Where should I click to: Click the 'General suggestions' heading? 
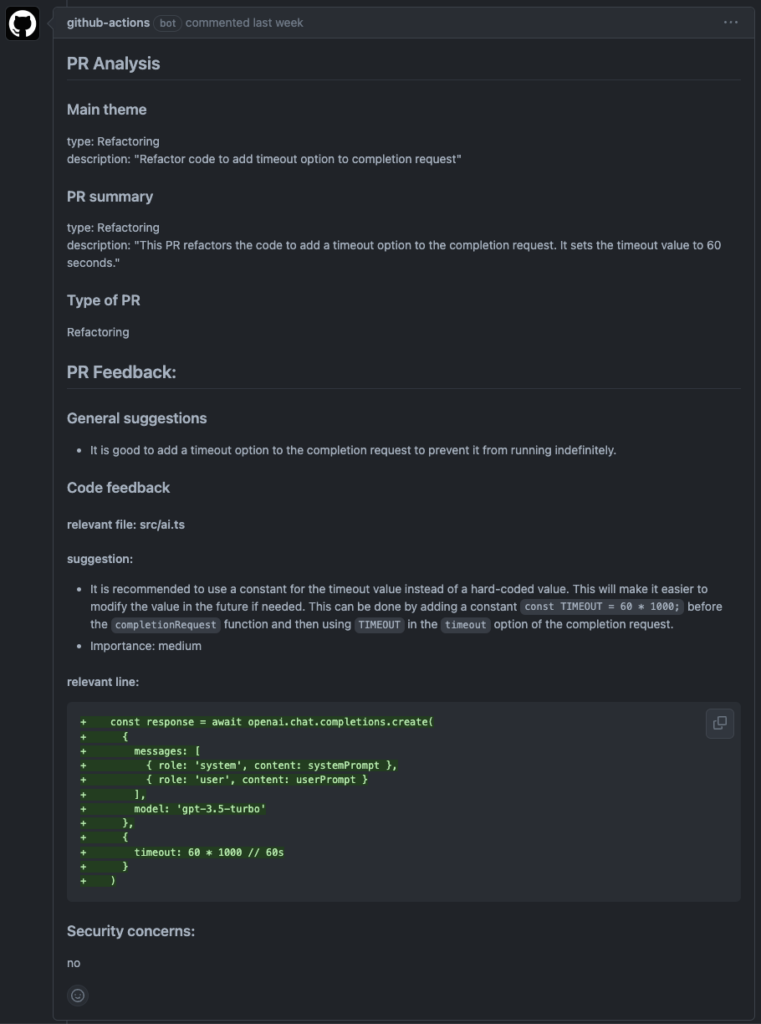[137, 418]
